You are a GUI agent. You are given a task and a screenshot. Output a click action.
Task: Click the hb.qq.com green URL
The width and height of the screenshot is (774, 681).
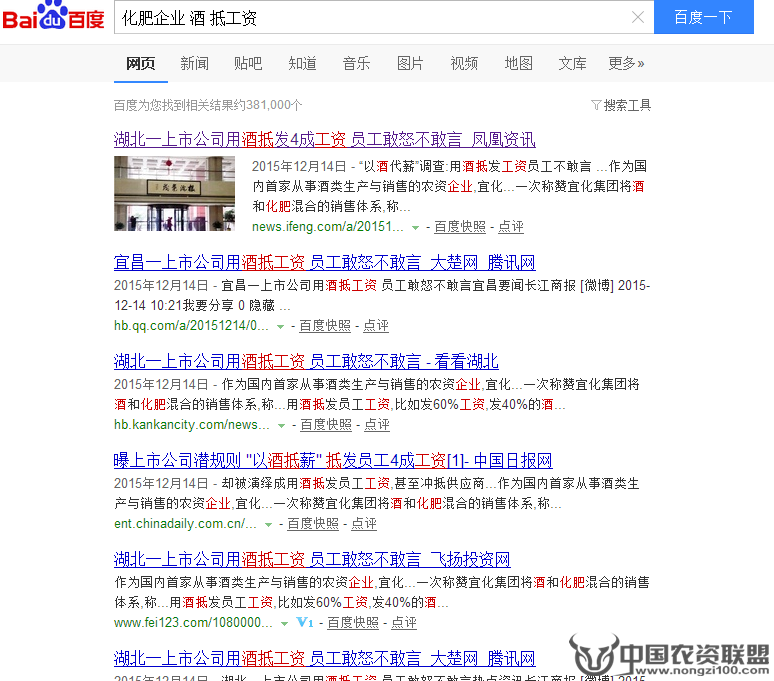192,326
